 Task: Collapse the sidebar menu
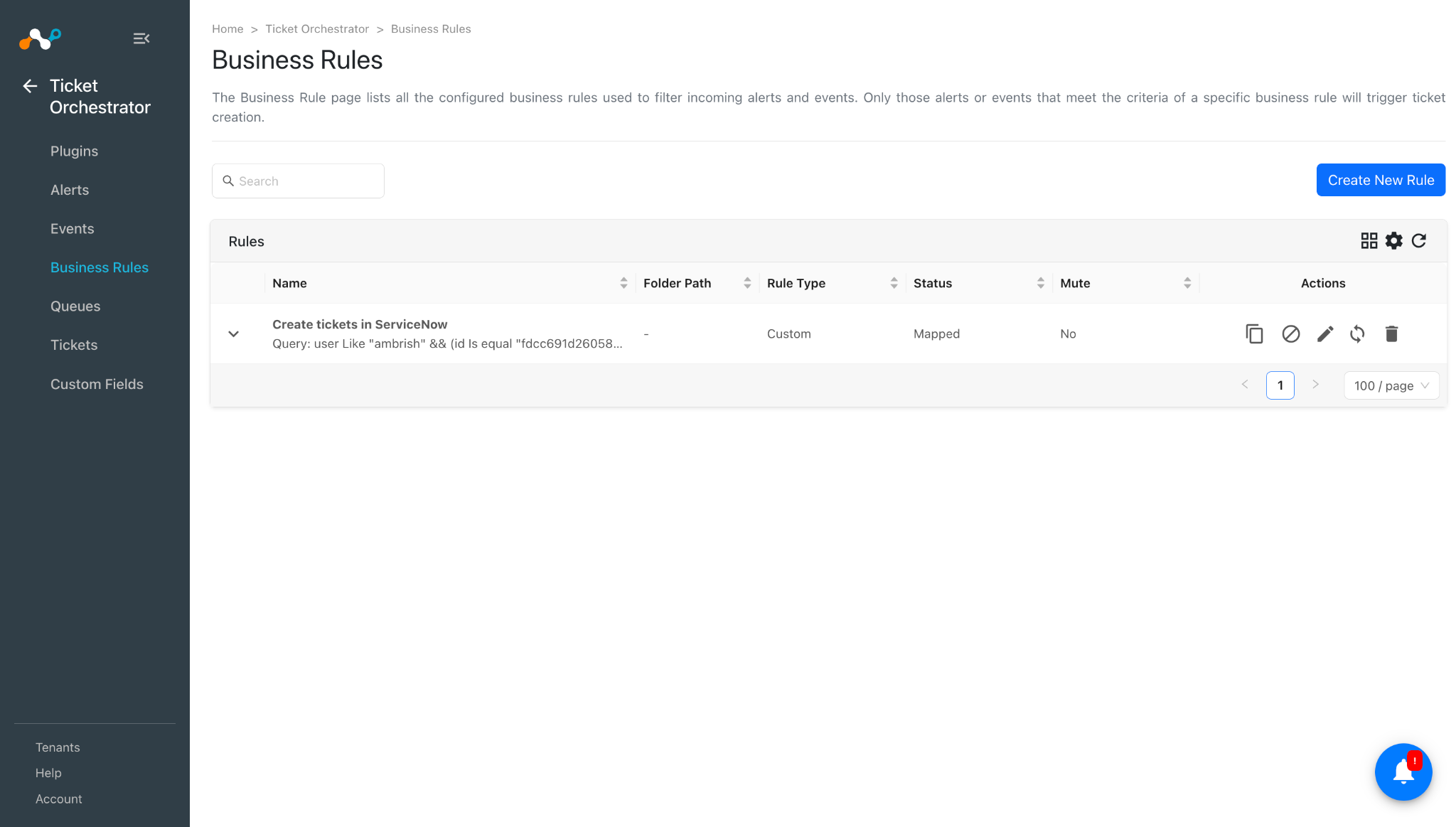click(x=141, y=38)
